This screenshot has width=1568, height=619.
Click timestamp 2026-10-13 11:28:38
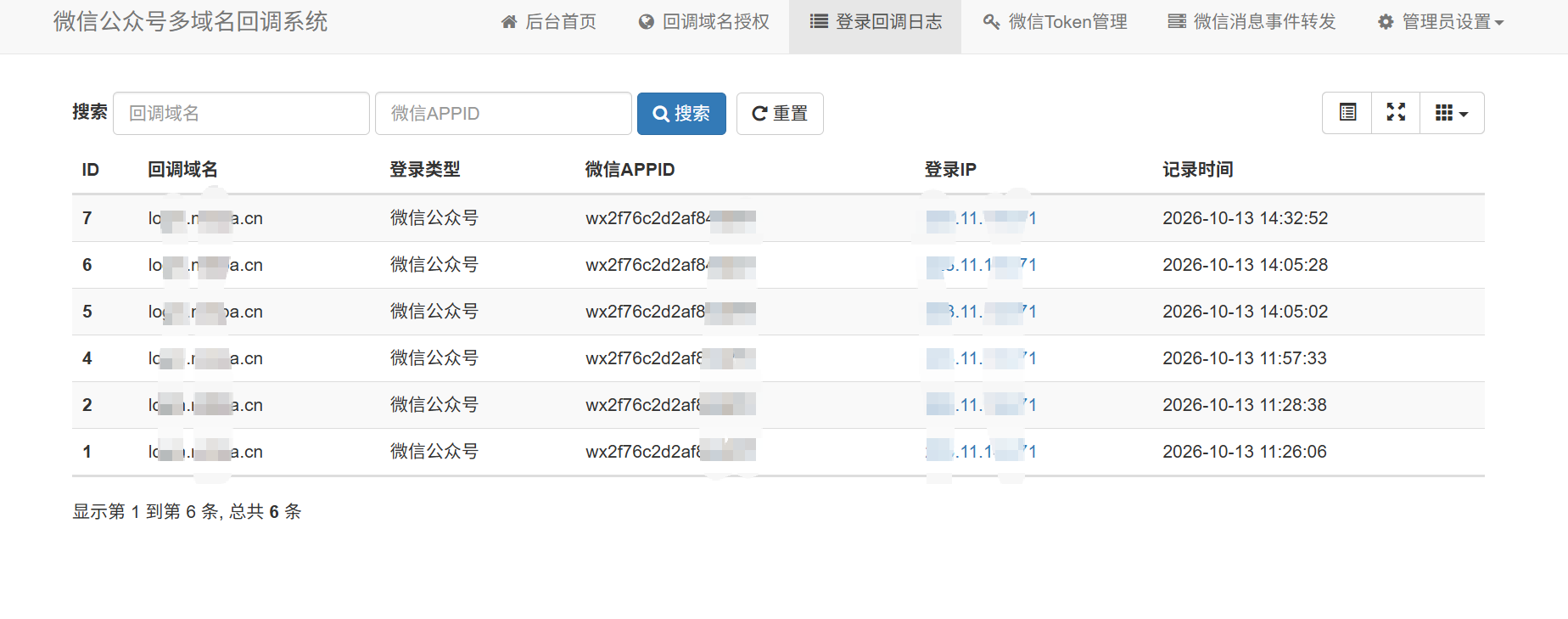click(1244, 405)
